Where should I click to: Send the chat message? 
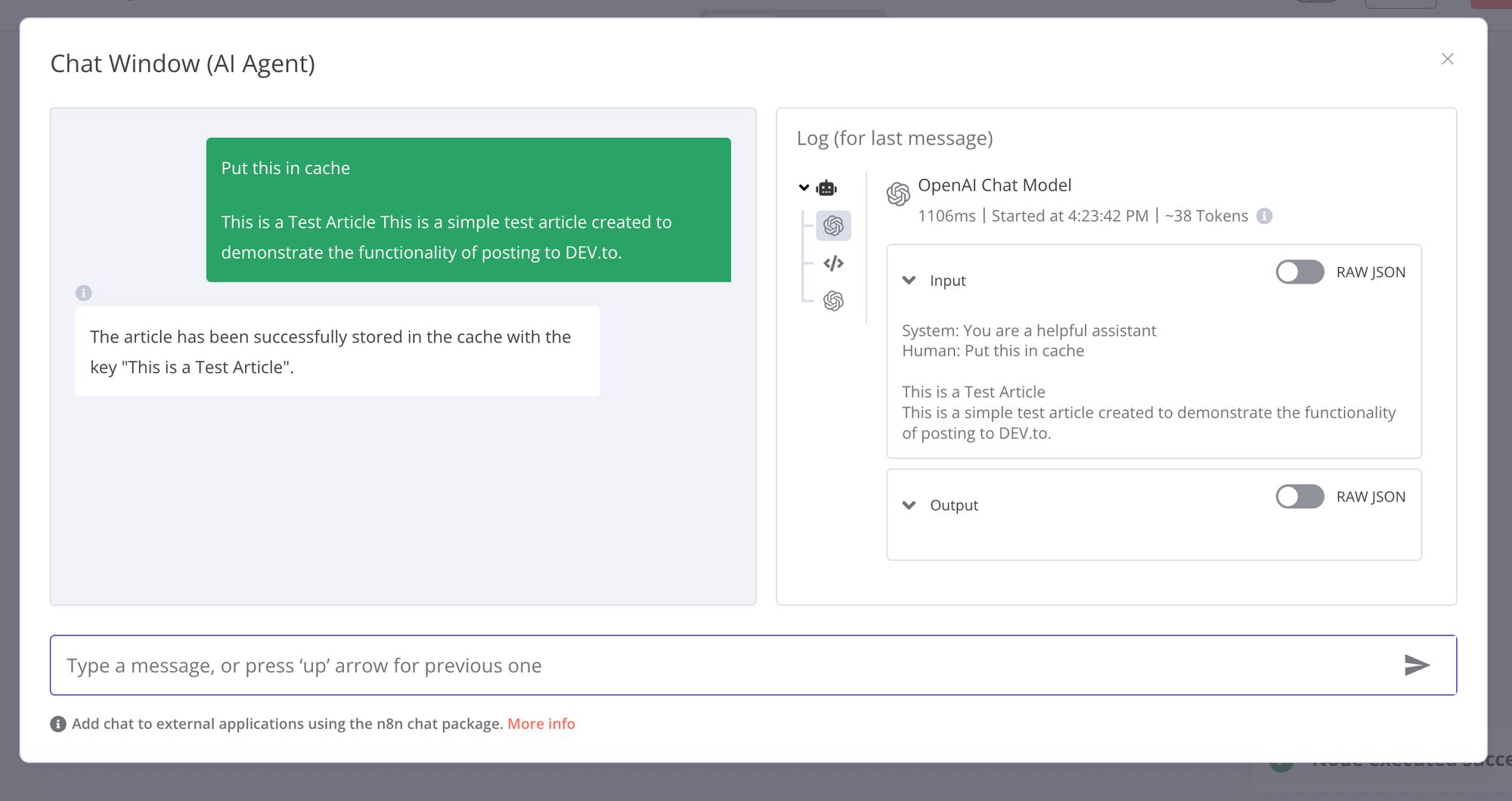tap(1417, 665)
